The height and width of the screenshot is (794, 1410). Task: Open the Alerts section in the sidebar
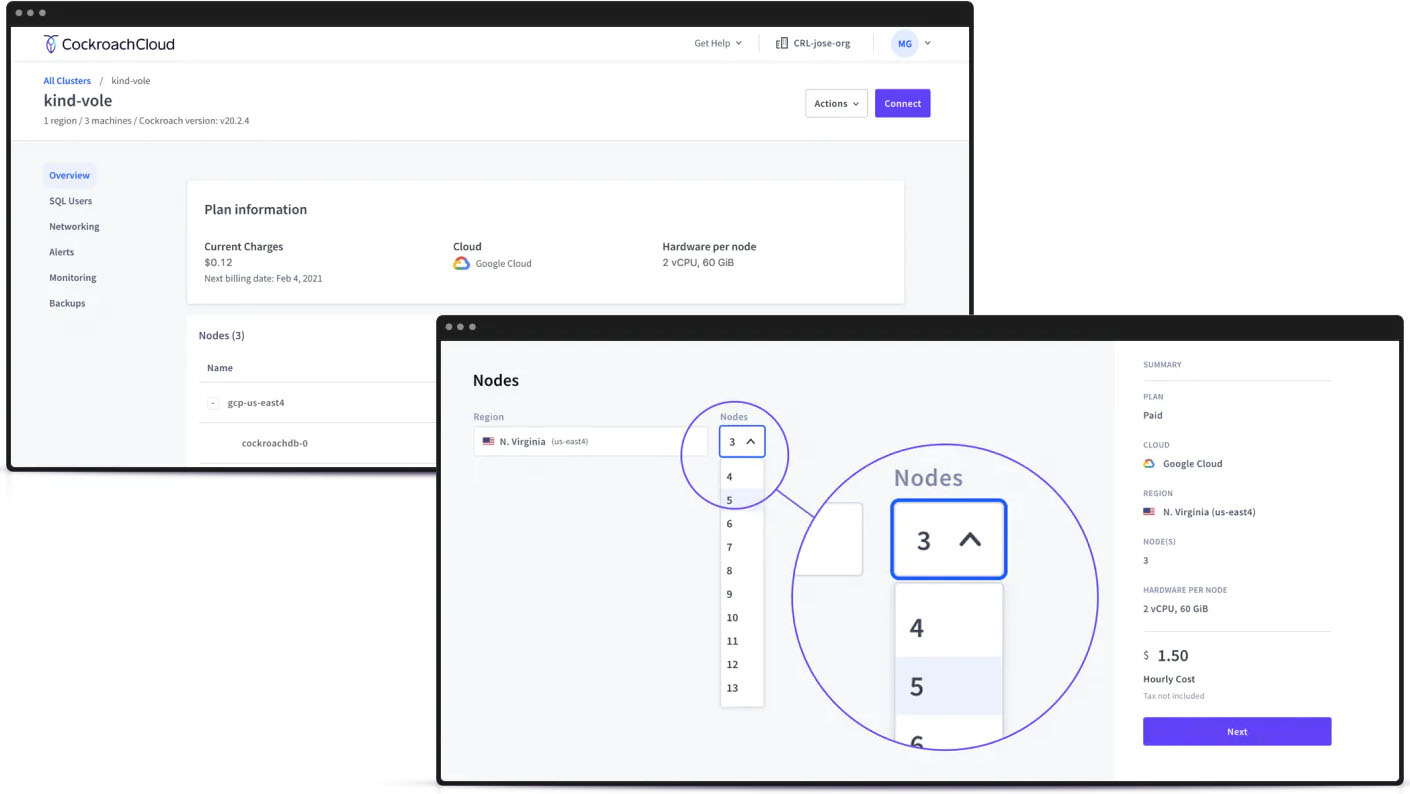point(62,252)
